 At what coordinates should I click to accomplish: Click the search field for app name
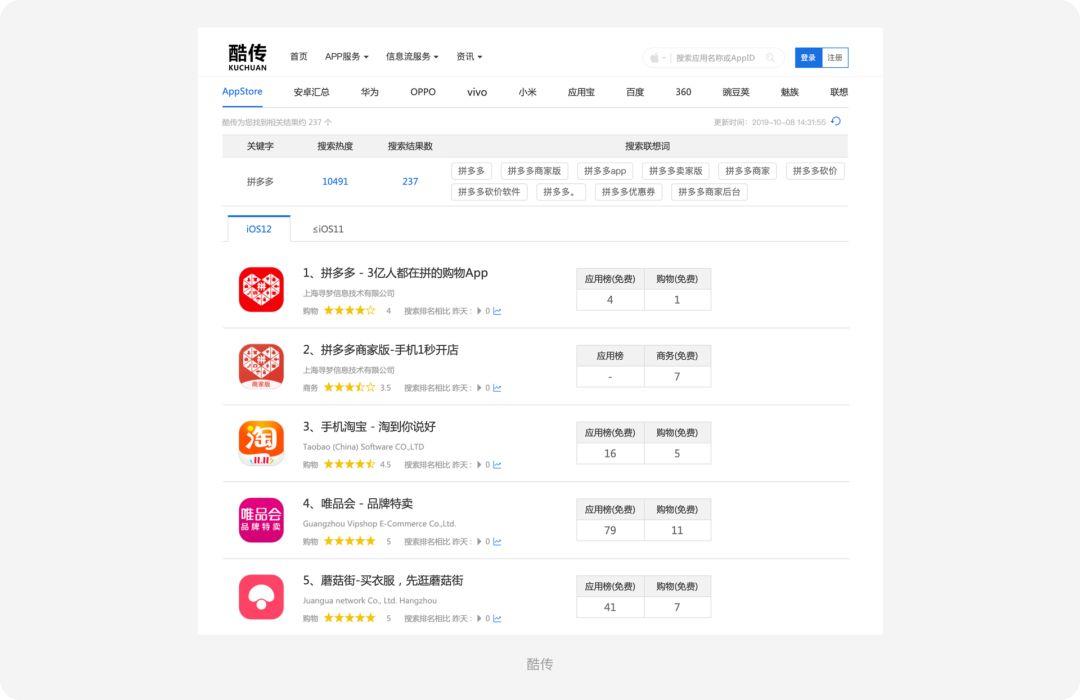tap(716, 58)
